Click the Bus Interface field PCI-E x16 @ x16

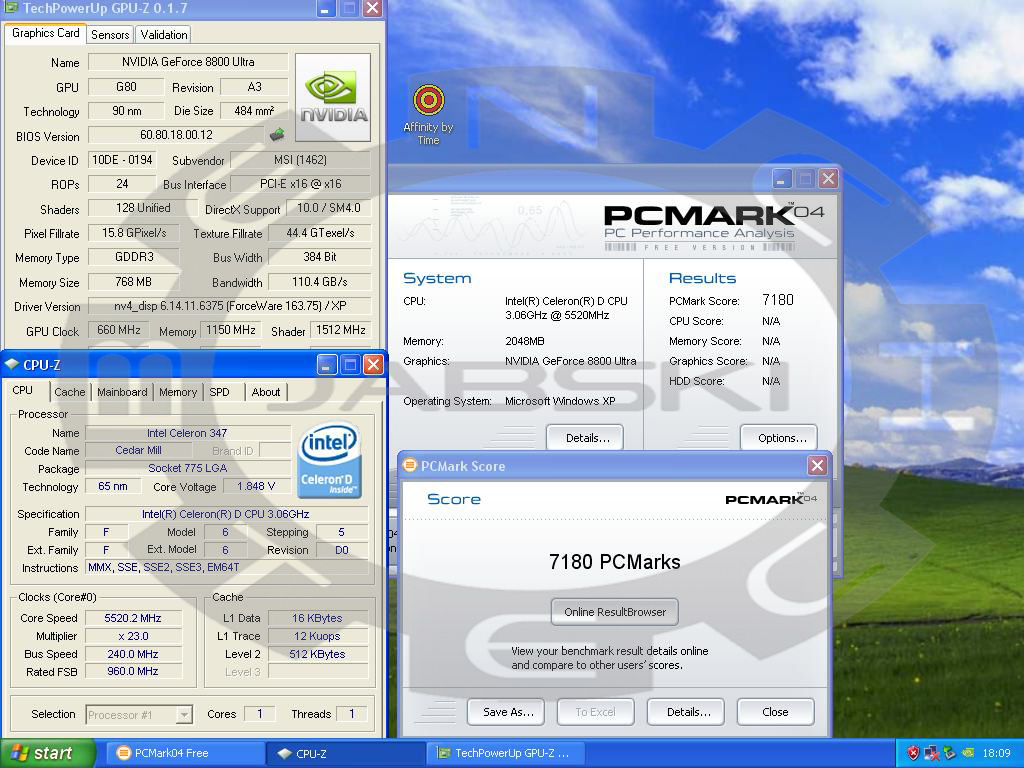click(x=300, y=184)
